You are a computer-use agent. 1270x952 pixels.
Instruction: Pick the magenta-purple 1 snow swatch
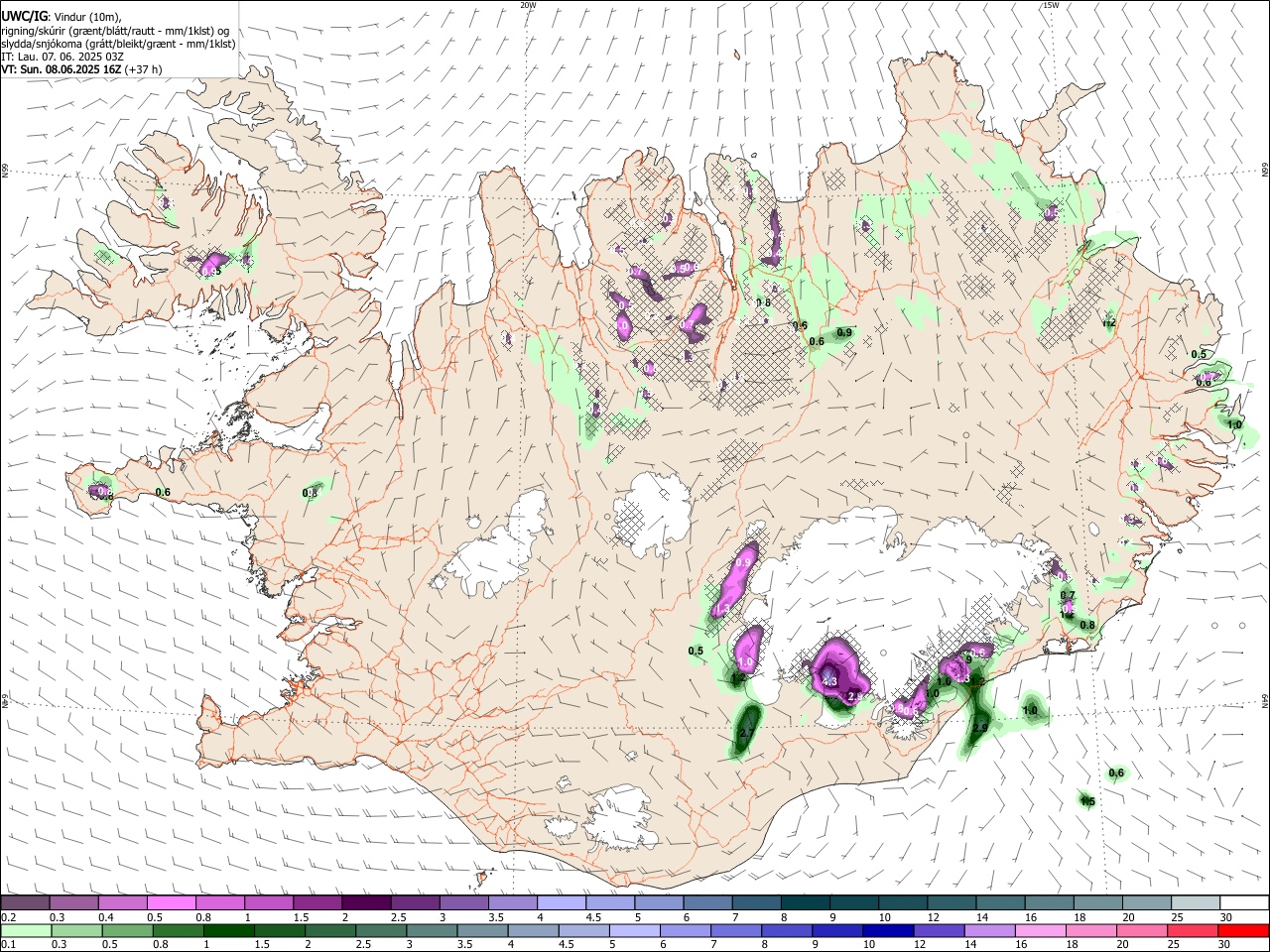(x=269, y=902)
